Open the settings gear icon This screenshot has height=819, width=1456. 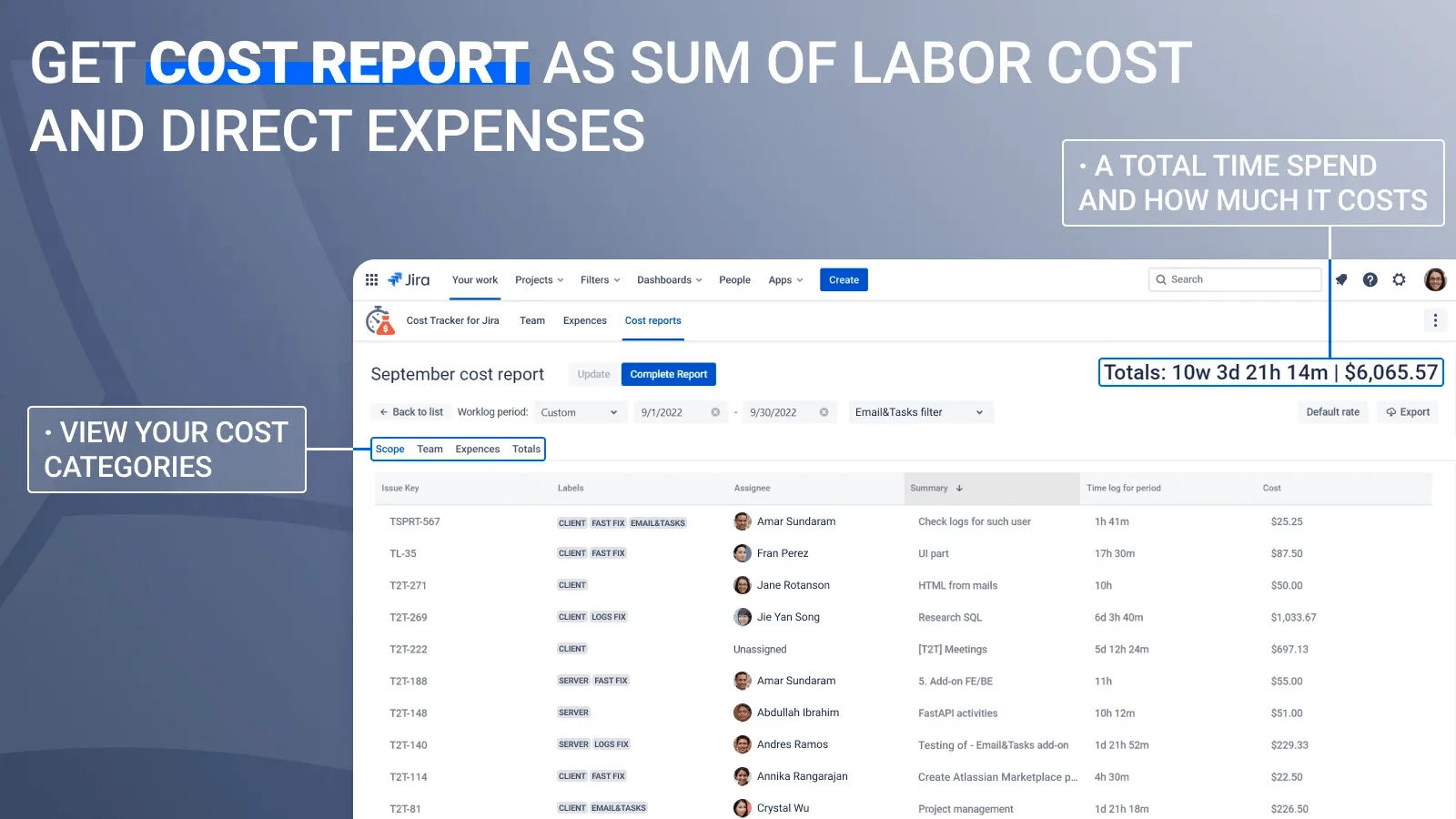(1399, 279)
